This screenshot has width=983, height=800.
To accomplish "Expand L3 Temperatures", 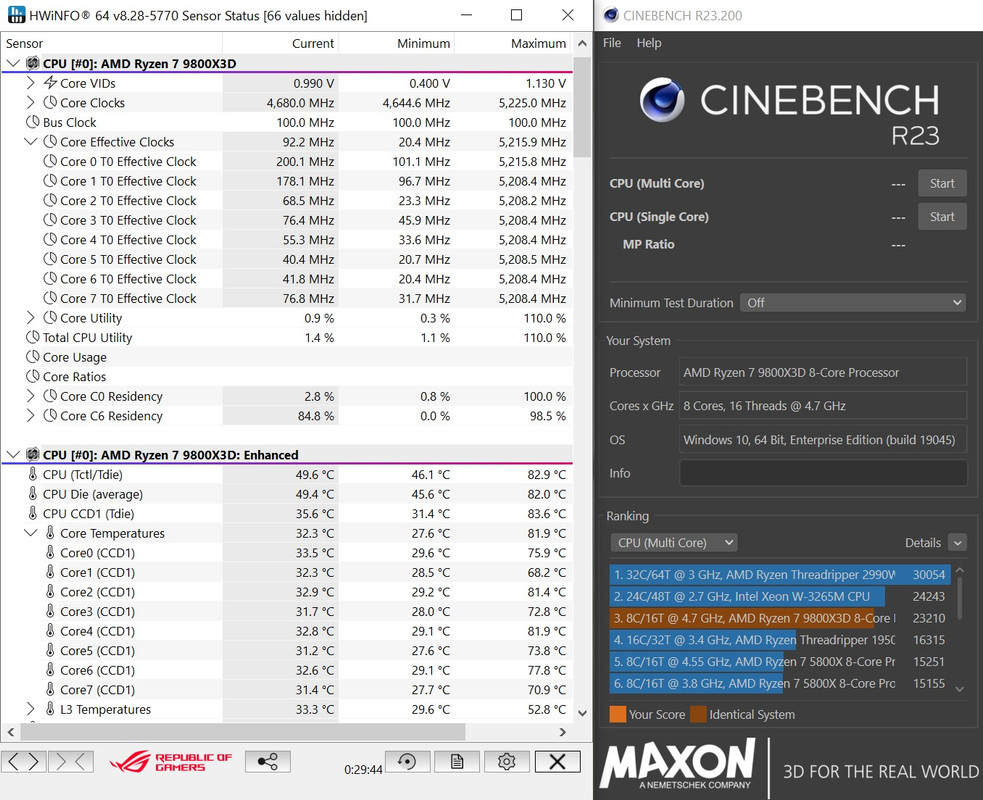I will [30, 708].
